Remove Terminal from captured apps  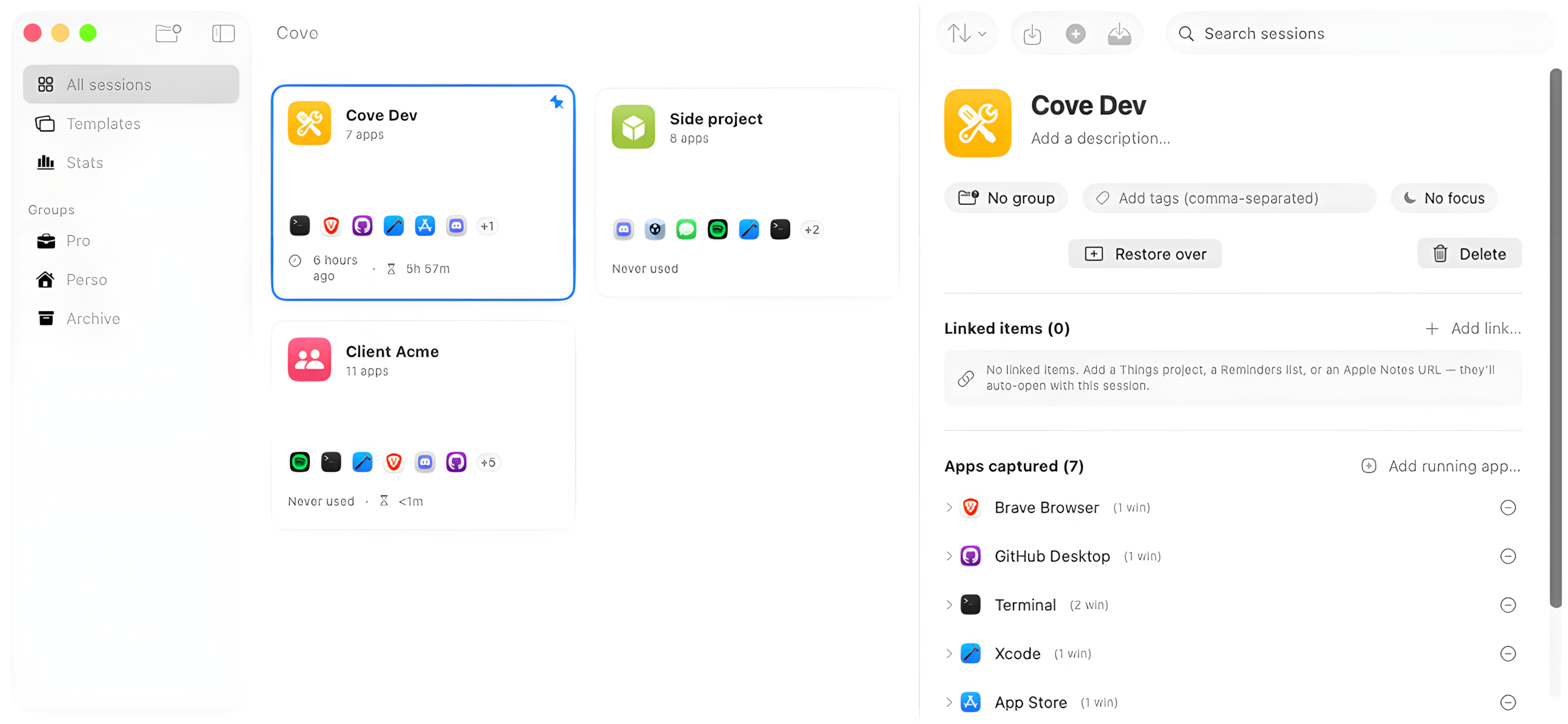pos(1508,605)
